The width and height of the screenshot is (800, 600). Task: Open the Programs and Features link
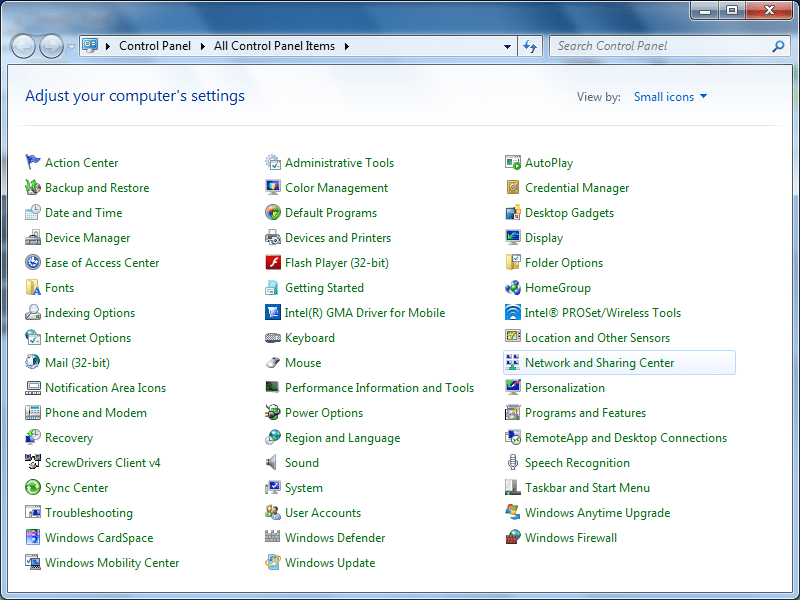pyautogui.click(x=585, y=412)
